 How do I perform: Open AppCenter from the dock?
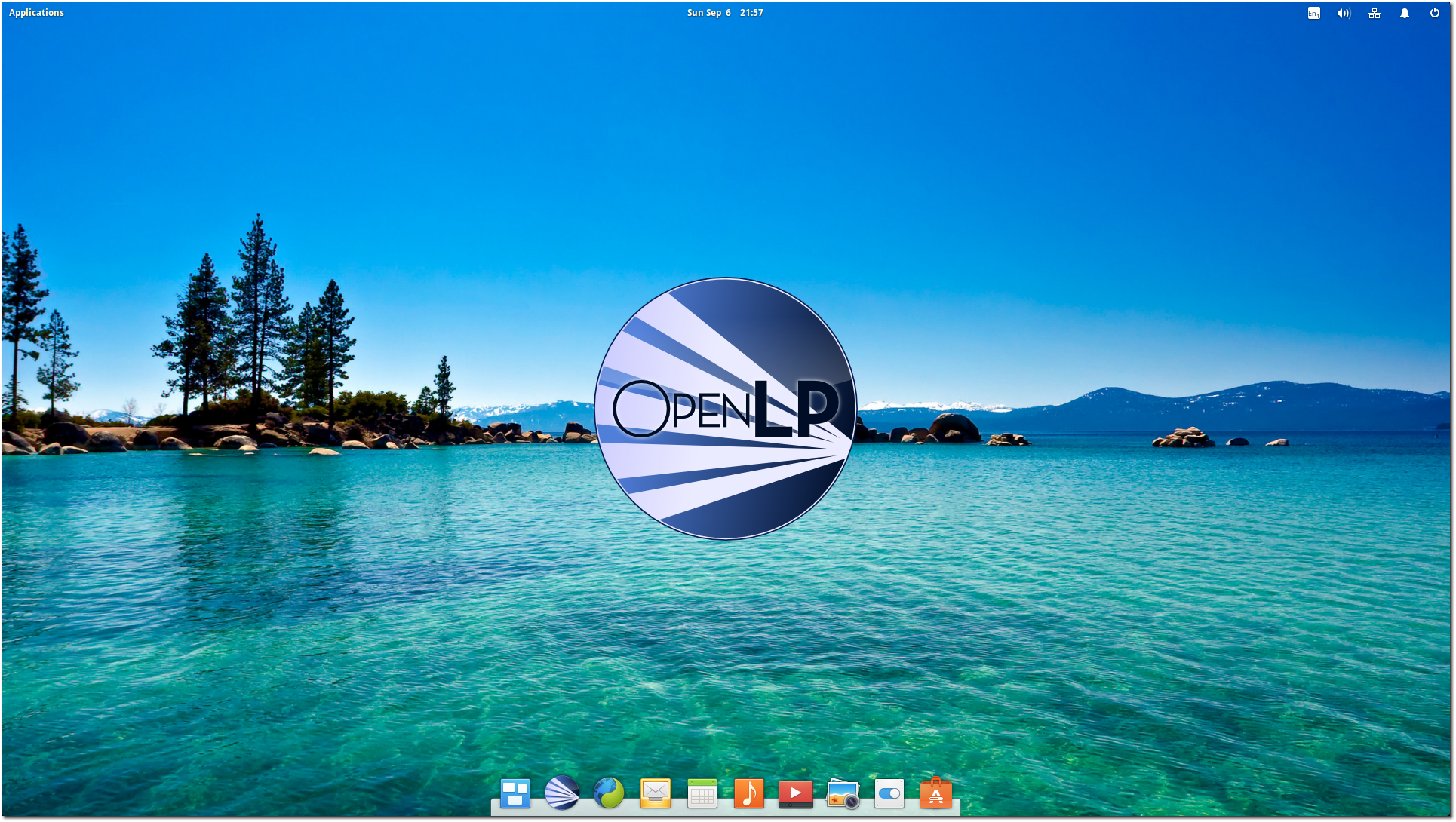pos(936,793)
